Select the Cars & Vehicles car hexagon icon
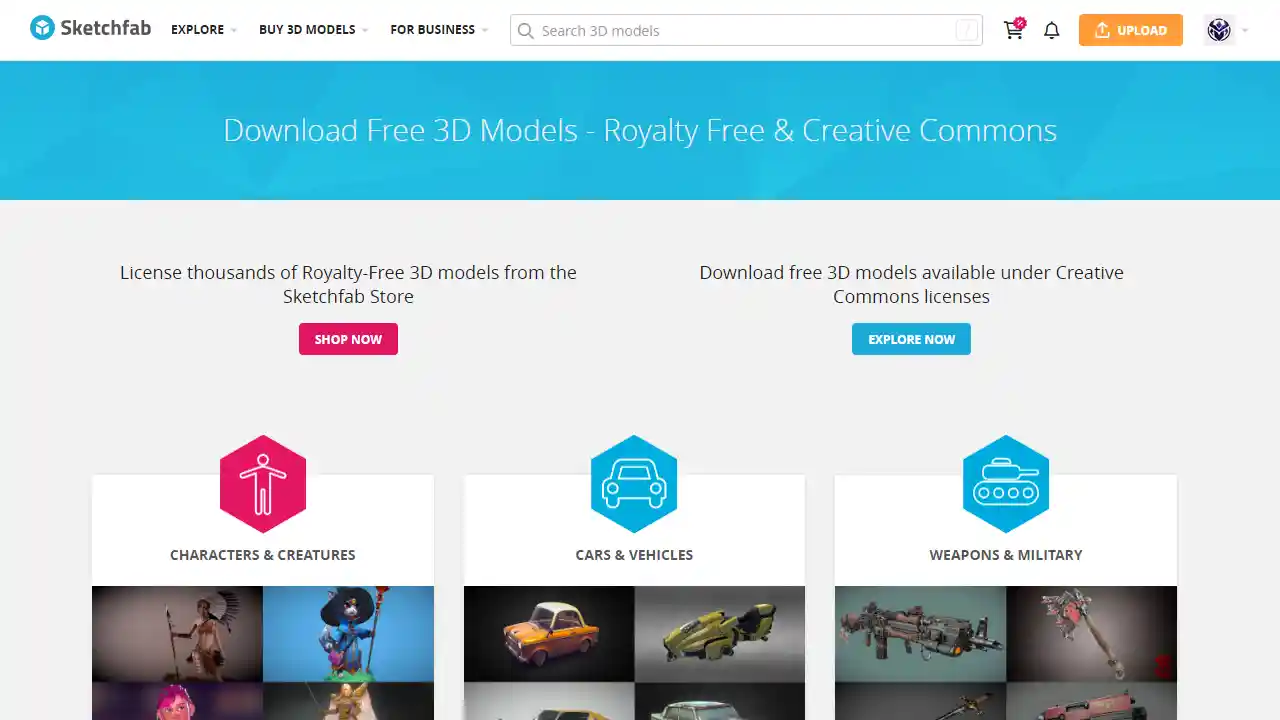1280x720 pixels. tap(634, 483)
